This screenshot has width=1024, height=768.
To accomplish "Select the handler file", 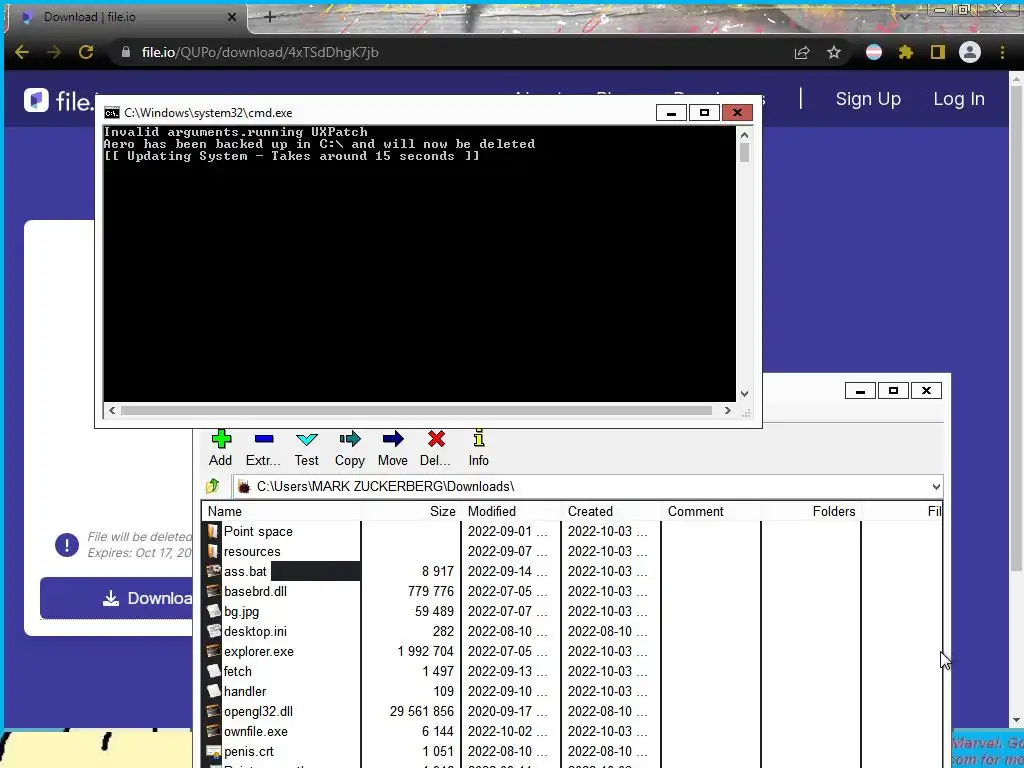I will tap(245, 692).
